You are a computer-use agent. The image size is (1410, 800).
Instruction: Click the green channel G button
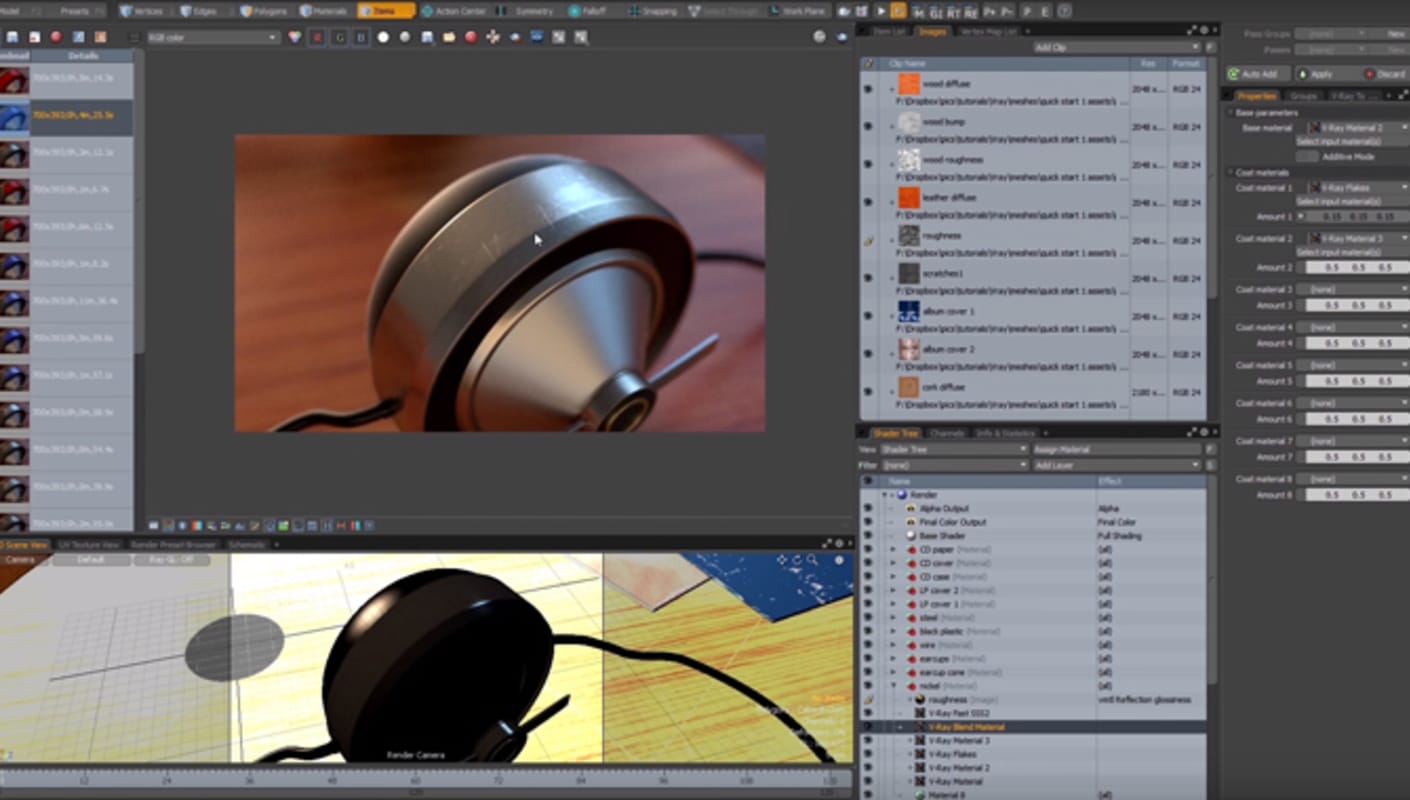(x=339, y=37)
